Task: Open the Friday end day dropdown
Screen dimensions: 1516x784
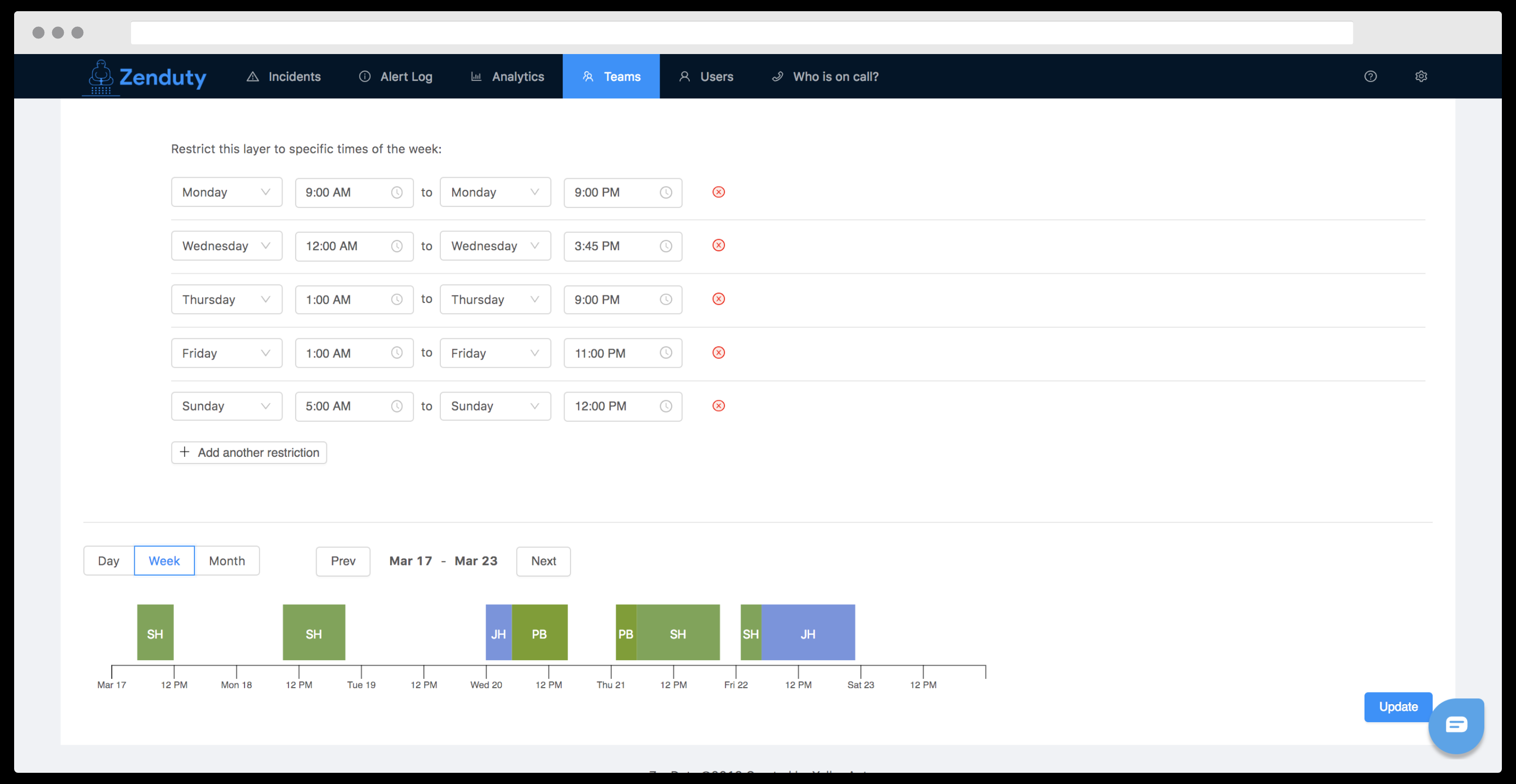Action: coord(495,353)
